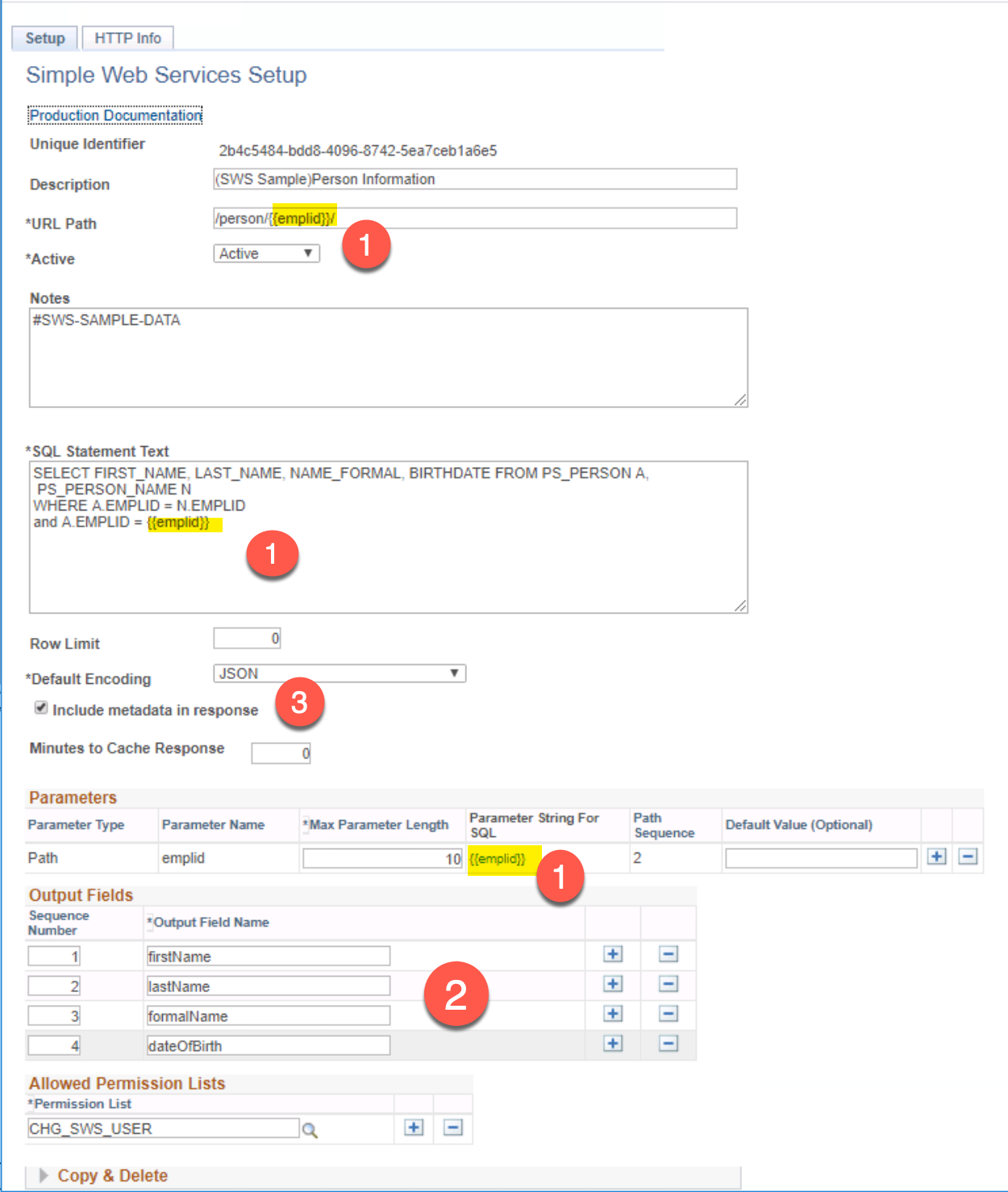Click the {{emplid}} Parameter String cell
1008x1192 pixels.
click(498, 859)
